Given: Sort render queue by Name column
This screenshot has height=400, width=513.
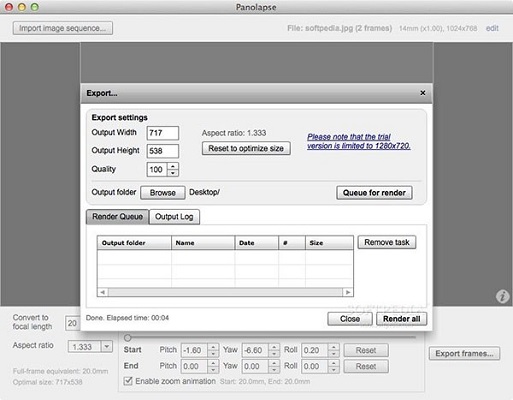Looking at the screenshot, I should (x=203, y=243).
